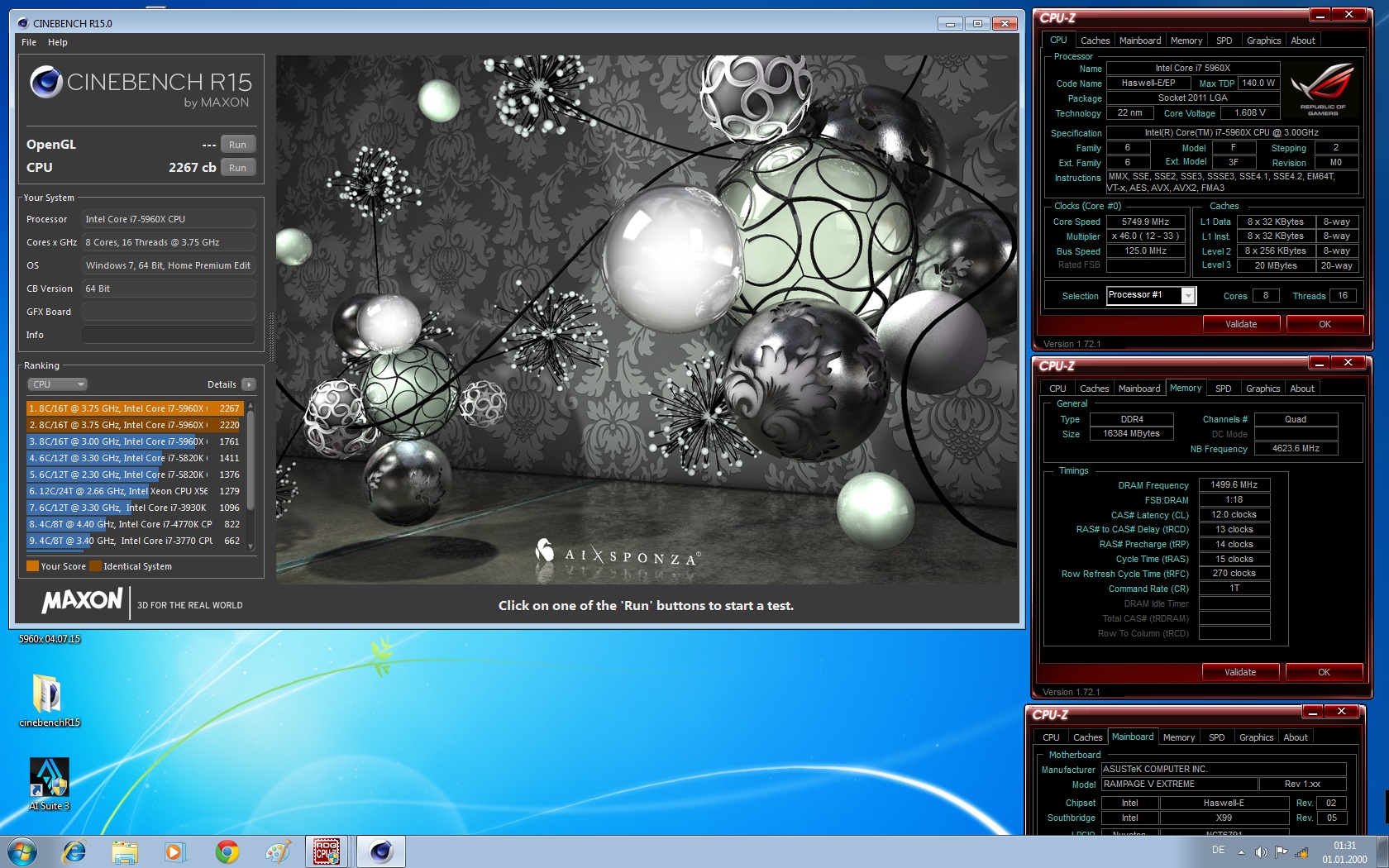Open Memory tab in top CPU-Z
1389x868 pixels.
[1186, 41]
